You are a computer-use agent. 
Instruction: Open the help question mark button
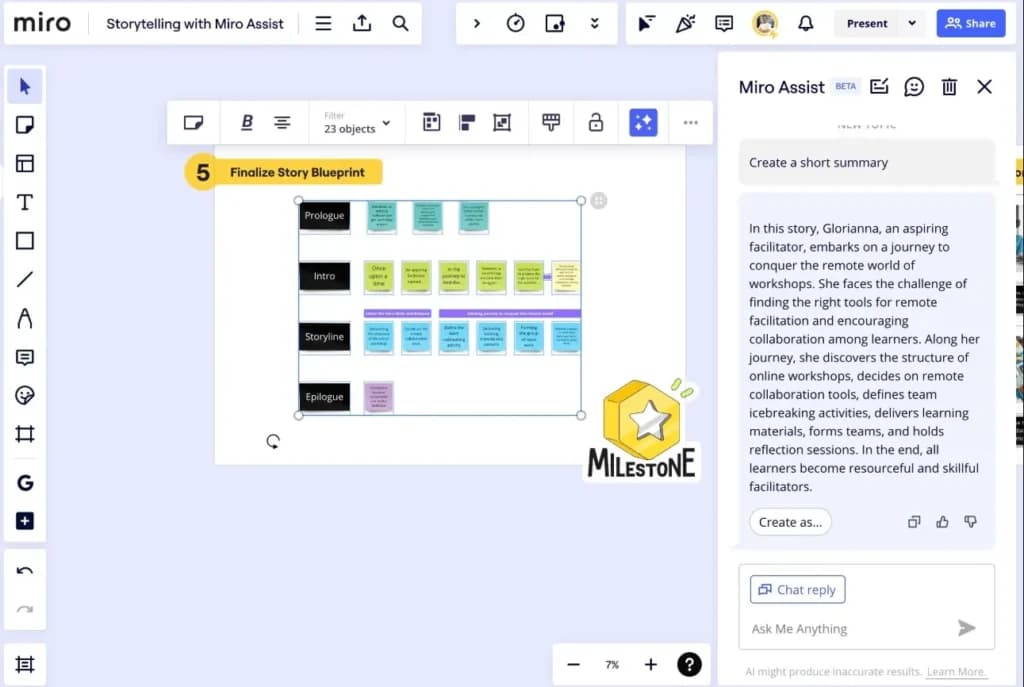click(x=689, y=664)
